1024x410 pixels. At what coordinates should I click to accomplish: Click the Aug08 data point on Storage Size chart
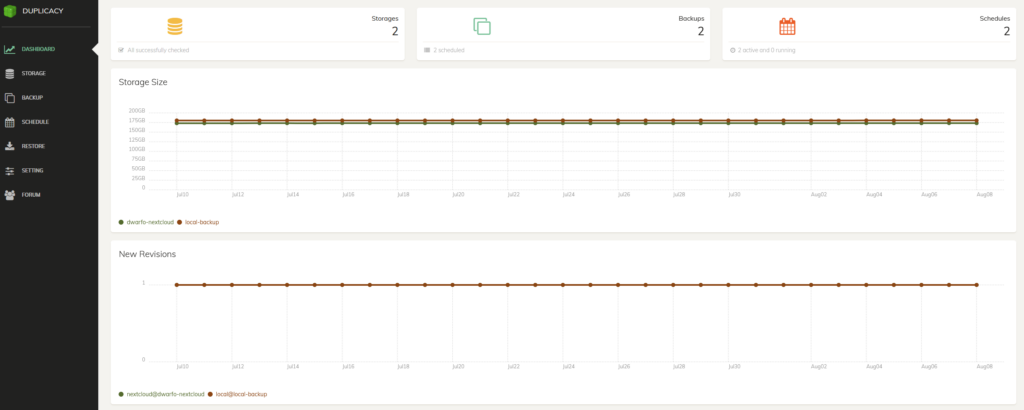[x=976, y=121]
